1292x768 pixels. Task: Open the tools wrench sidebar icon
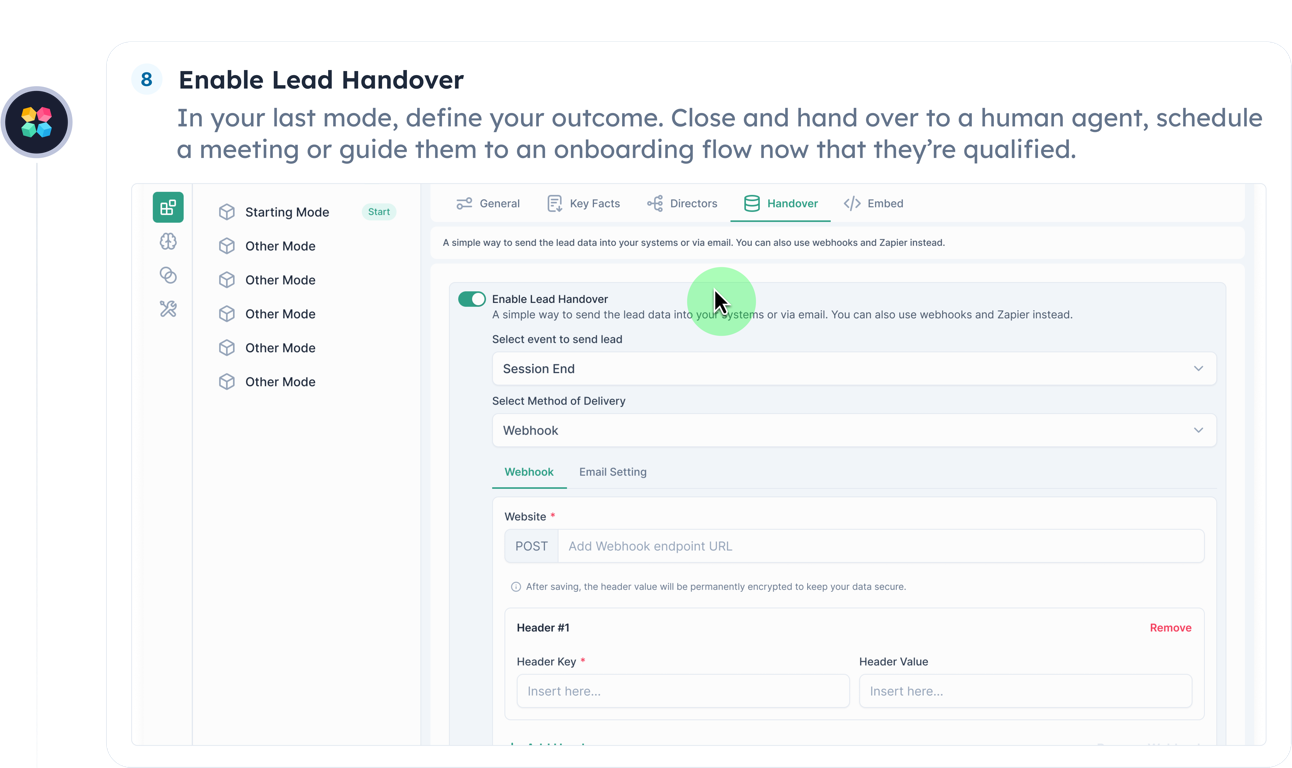[168, 309]
